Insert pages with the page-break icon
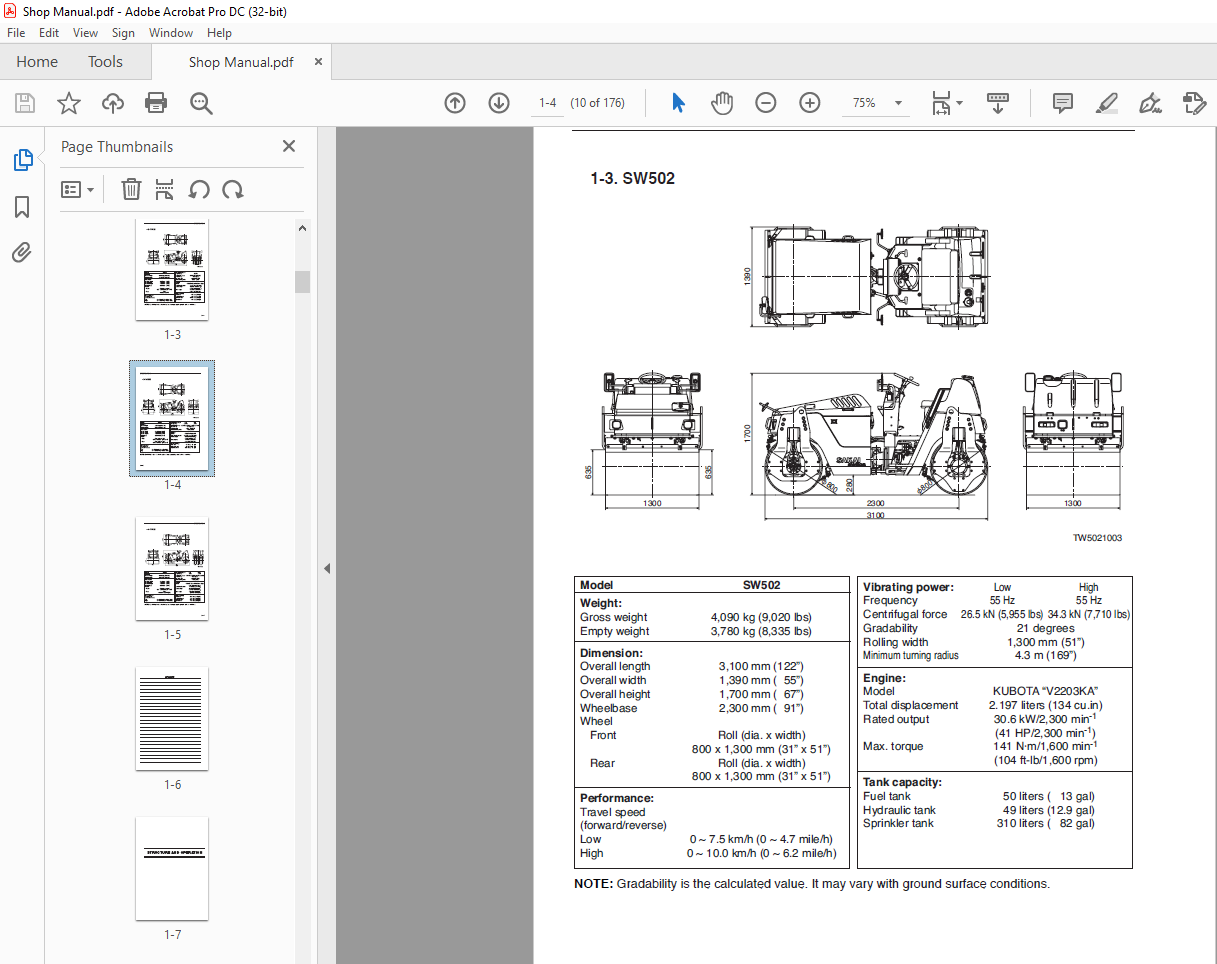This screenshot has width=1217, height=964. tap(165, 189)
